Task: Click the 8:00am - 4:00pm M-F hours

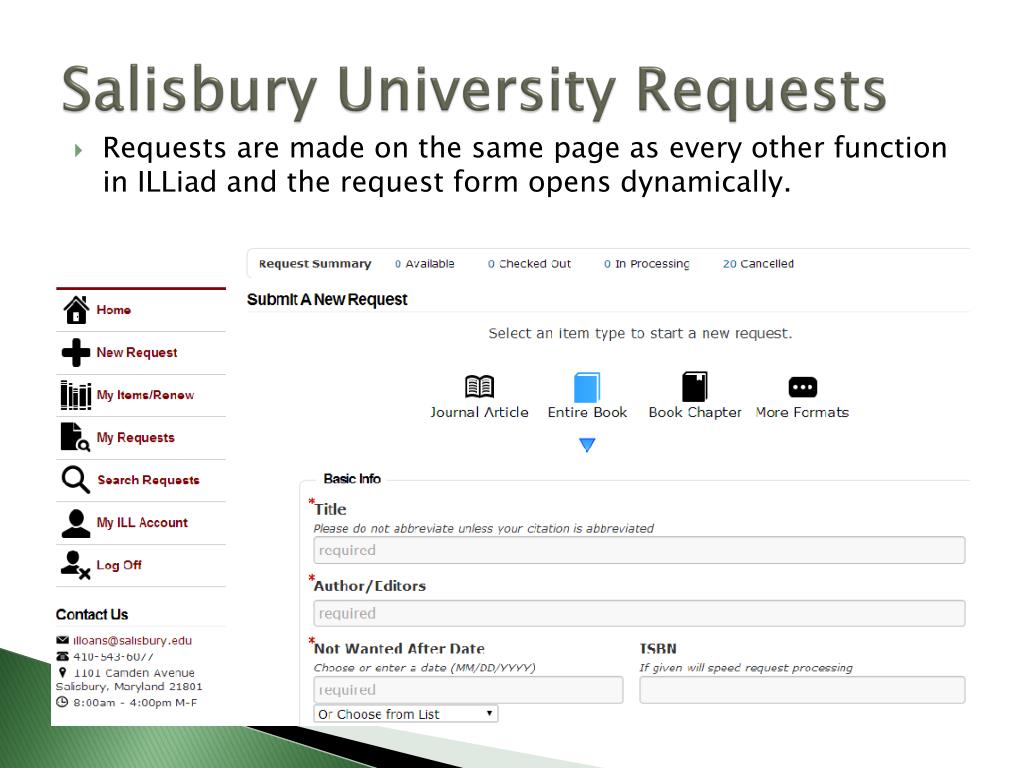Action: coord(135,703)
